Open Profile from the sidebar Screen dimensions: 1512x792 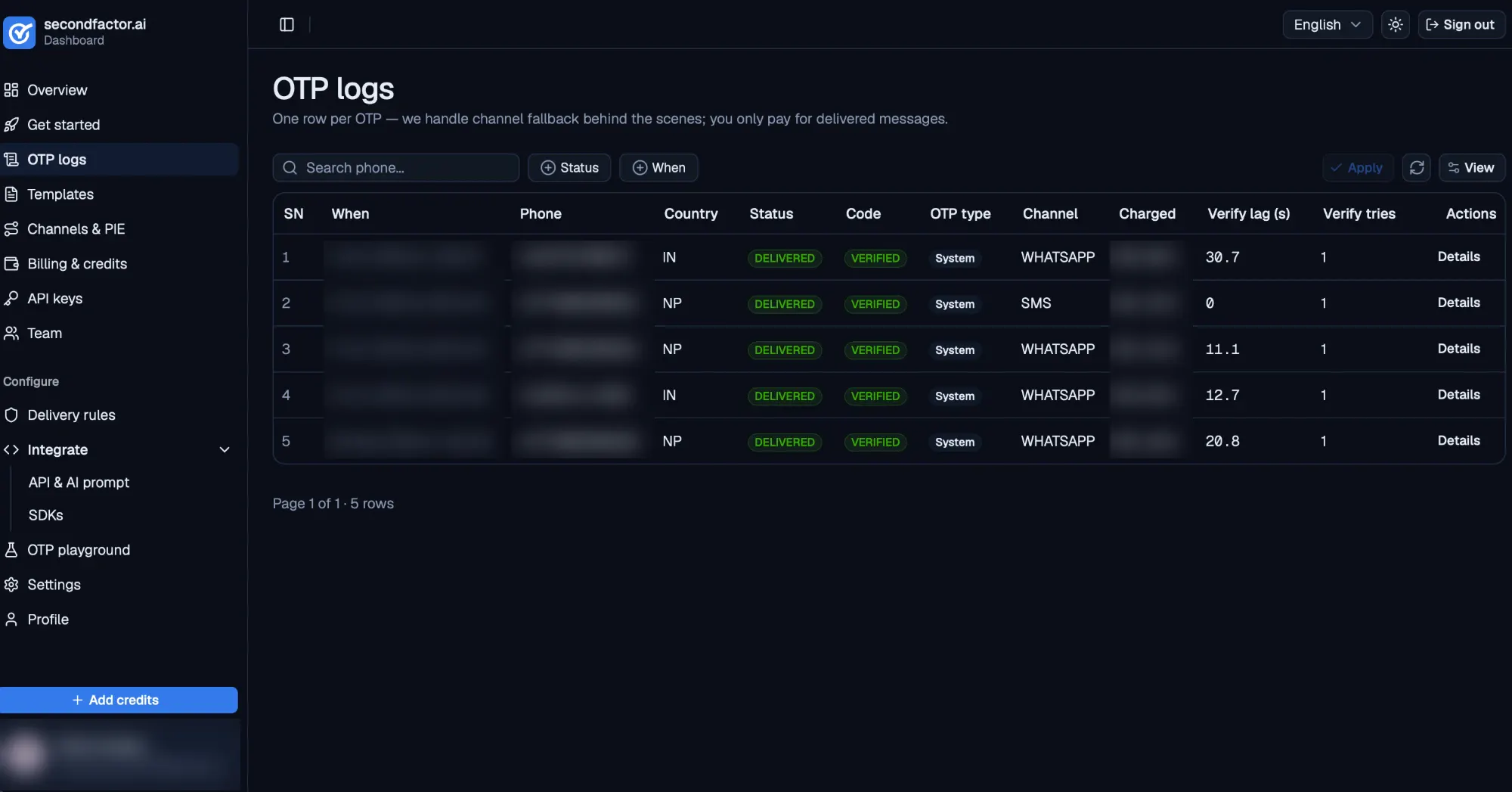119,620
